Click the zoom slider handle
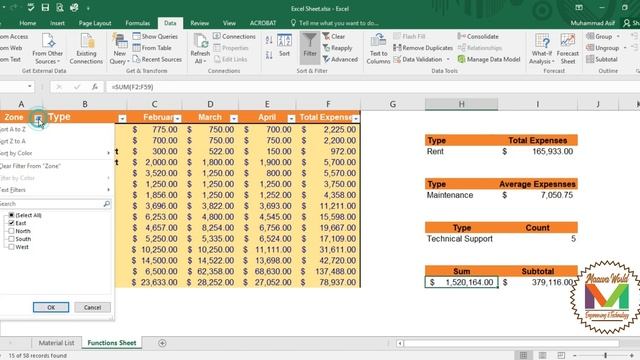This screenshot has height=360, width=640. click(x=605, y=356)
